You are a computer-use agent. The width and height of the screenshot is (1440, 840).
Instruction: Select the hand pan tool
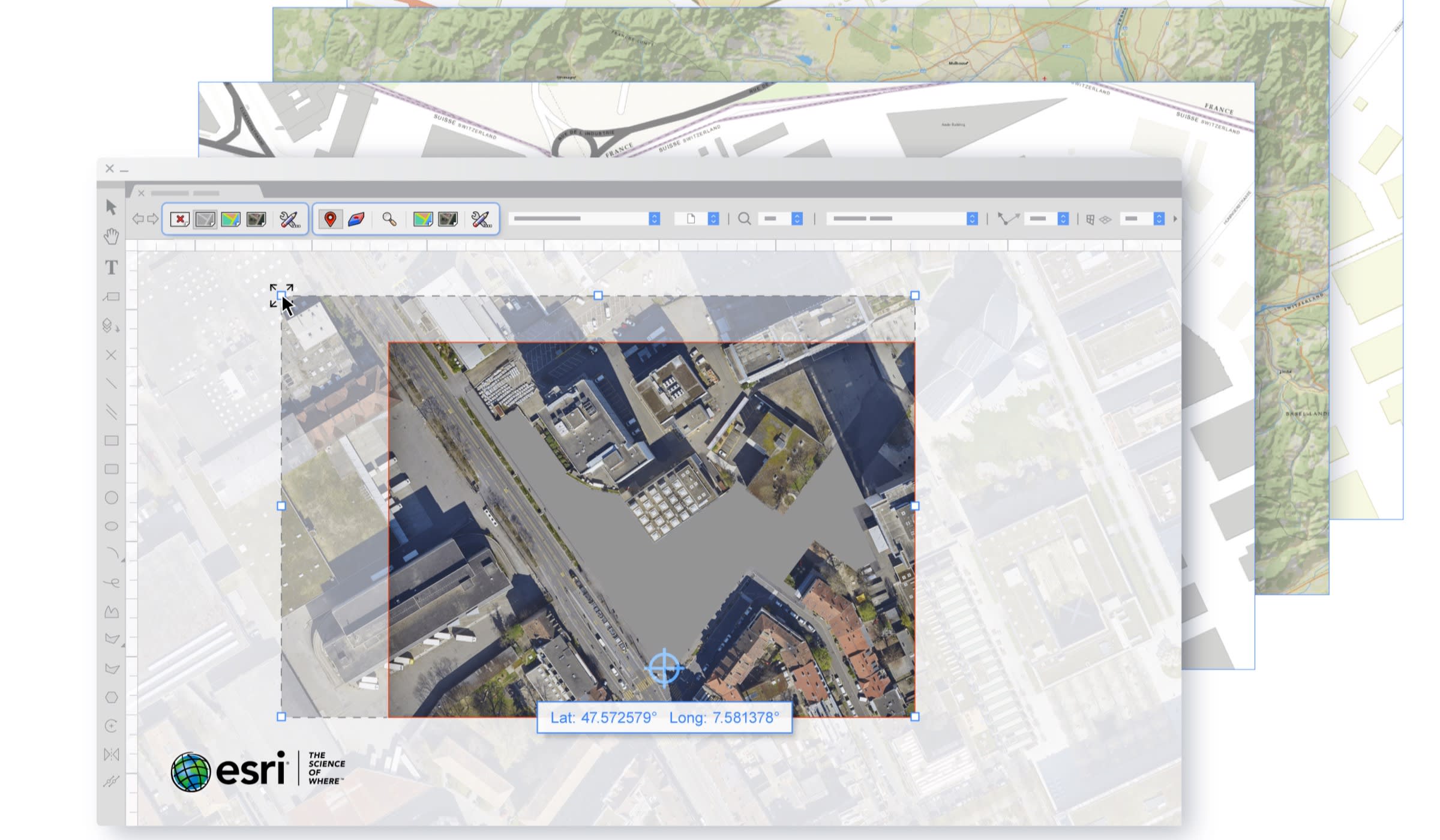click(x=111, y=236)
